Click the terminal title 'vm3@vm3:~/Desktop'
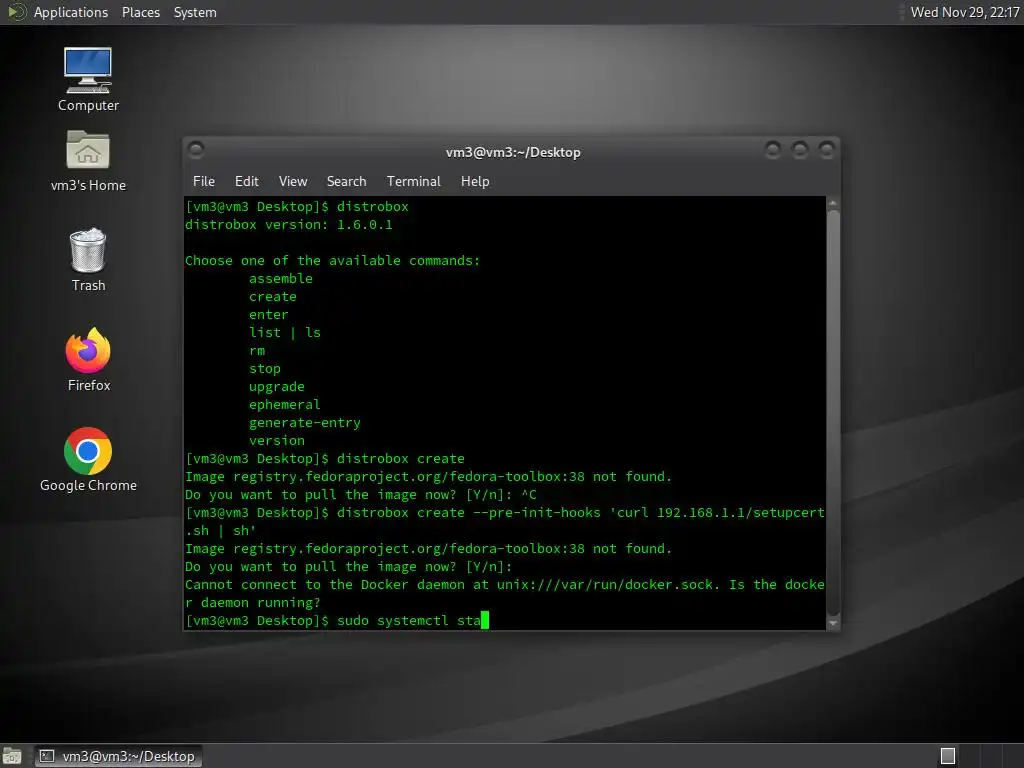The width and height of the screenshot is (1024, 768). pos(513,152)
